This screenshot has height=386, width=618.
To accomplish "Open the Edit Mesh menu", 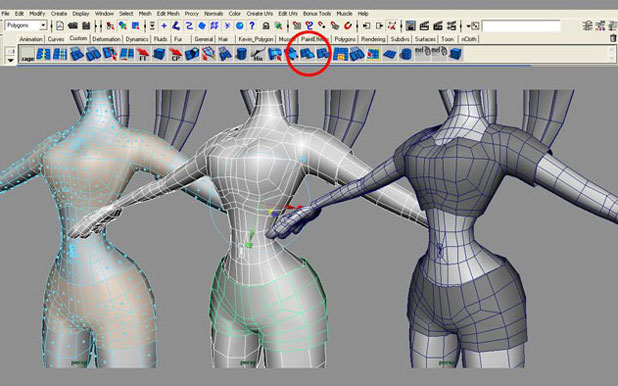I will point(168,13).
